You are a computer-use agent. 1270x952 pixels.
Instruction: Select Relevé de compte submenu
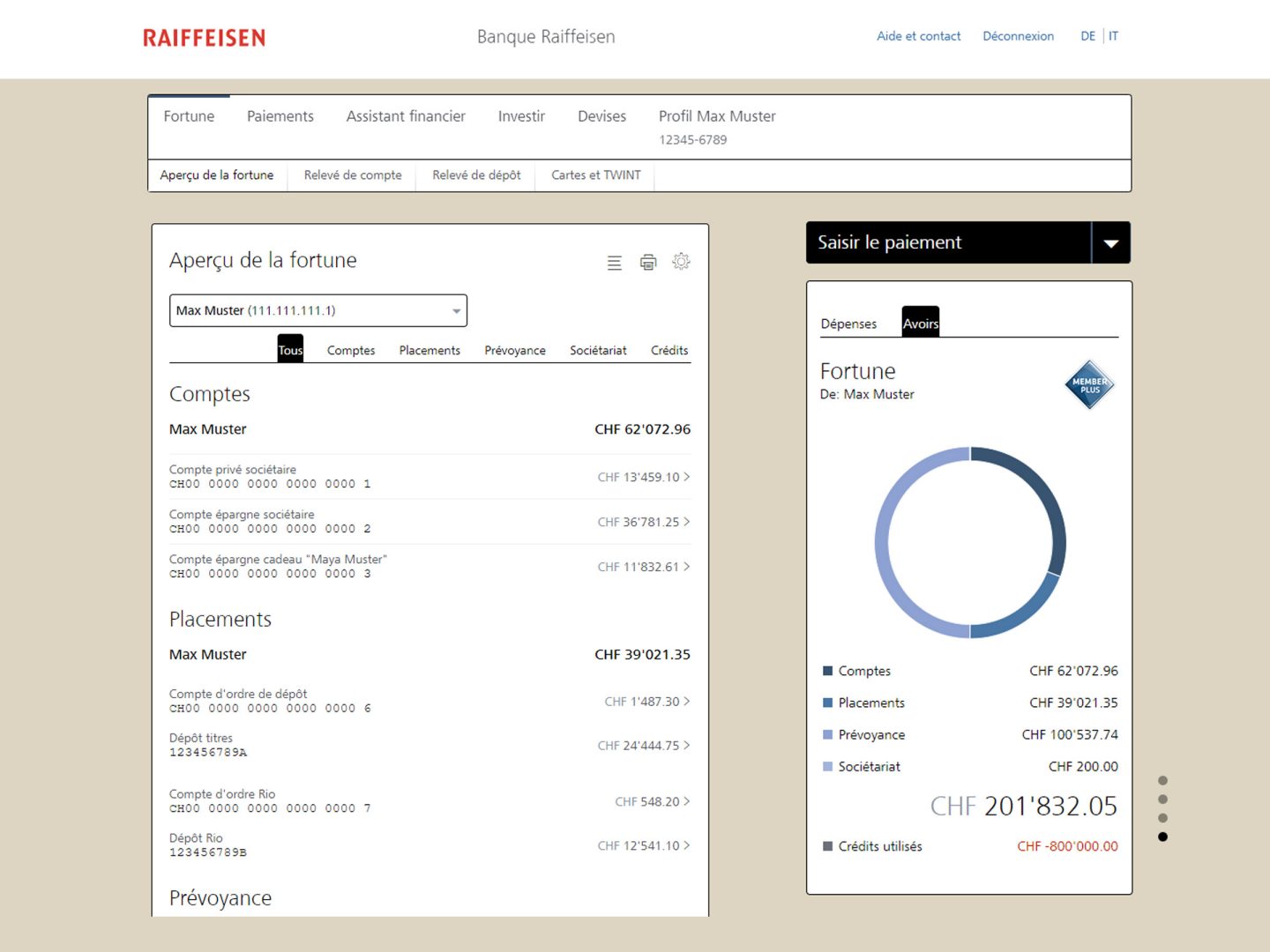(x=353, y=175)
